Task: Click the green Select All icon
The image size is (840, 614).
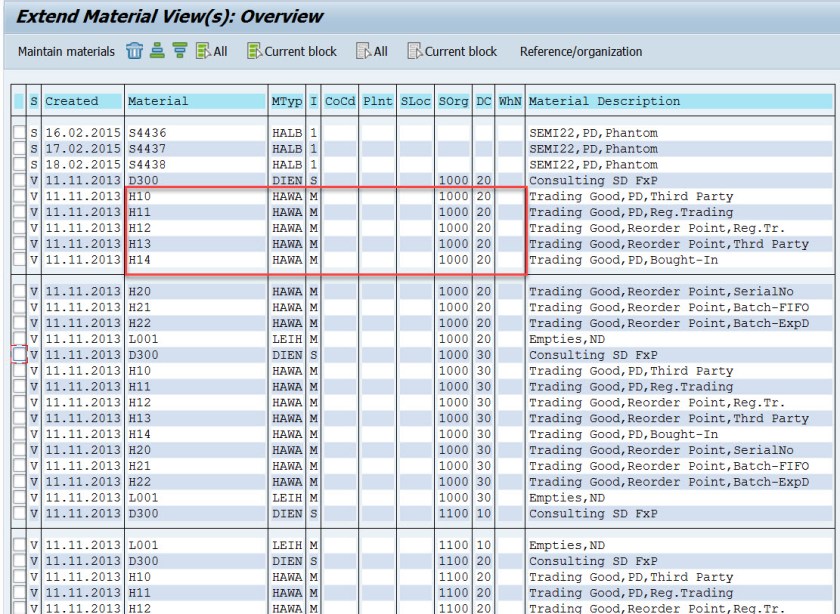Action: coord(211,51)
